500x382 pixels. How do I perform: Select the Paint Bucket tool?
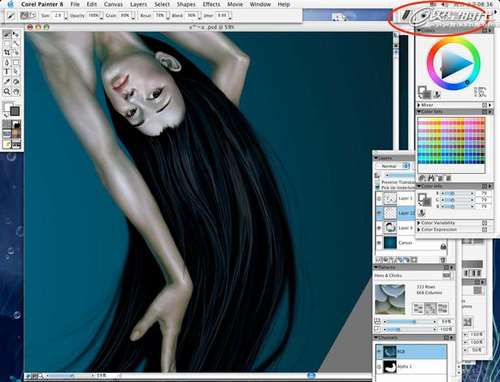(16, 81)
